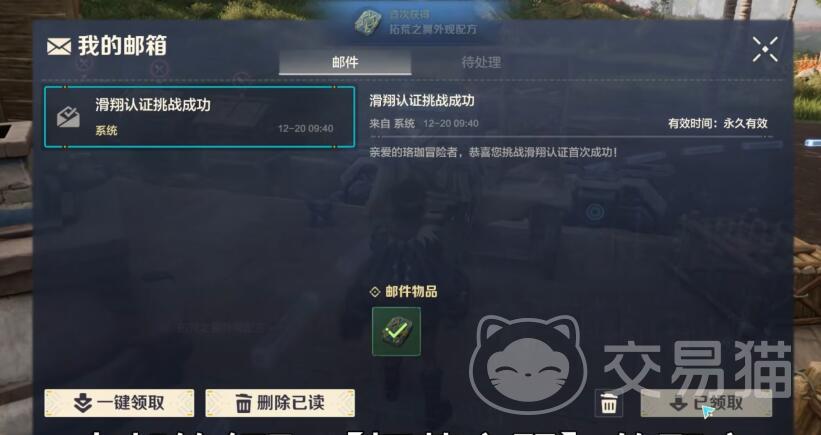Viewport: 821px width, 435px height.
Task: Click the 交易猫 cat logo watermark
Action: (528, 365)
